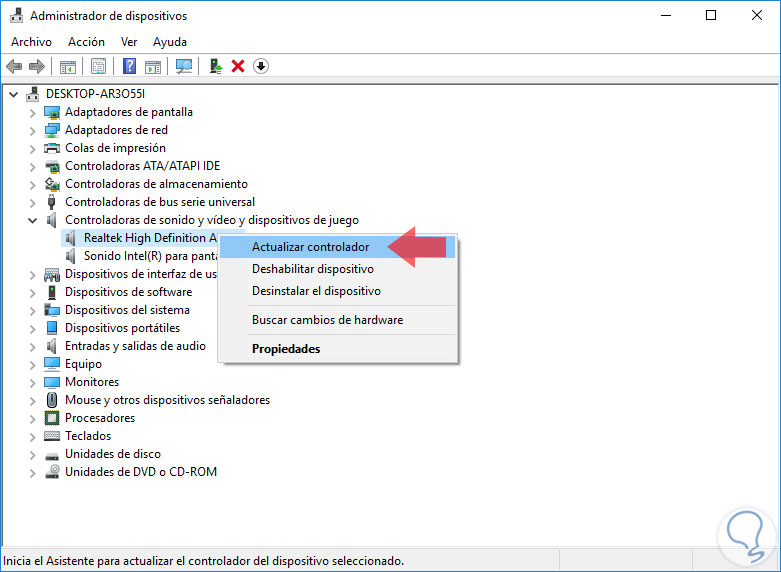The image size is (781, 572).
Task: Click the Adaptadores de red network icon
Action: (52, 130)
